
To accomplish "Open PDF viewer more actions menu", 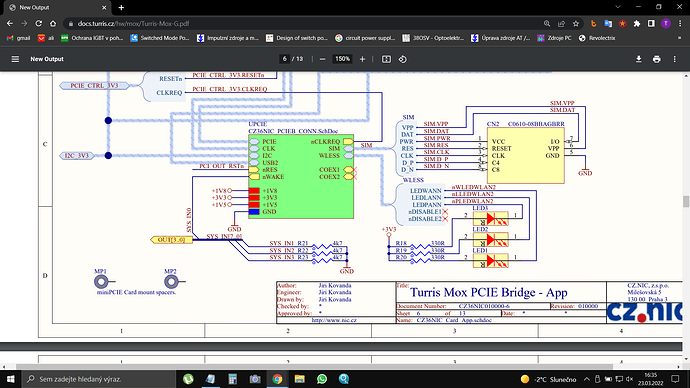I will pos(675,59).
